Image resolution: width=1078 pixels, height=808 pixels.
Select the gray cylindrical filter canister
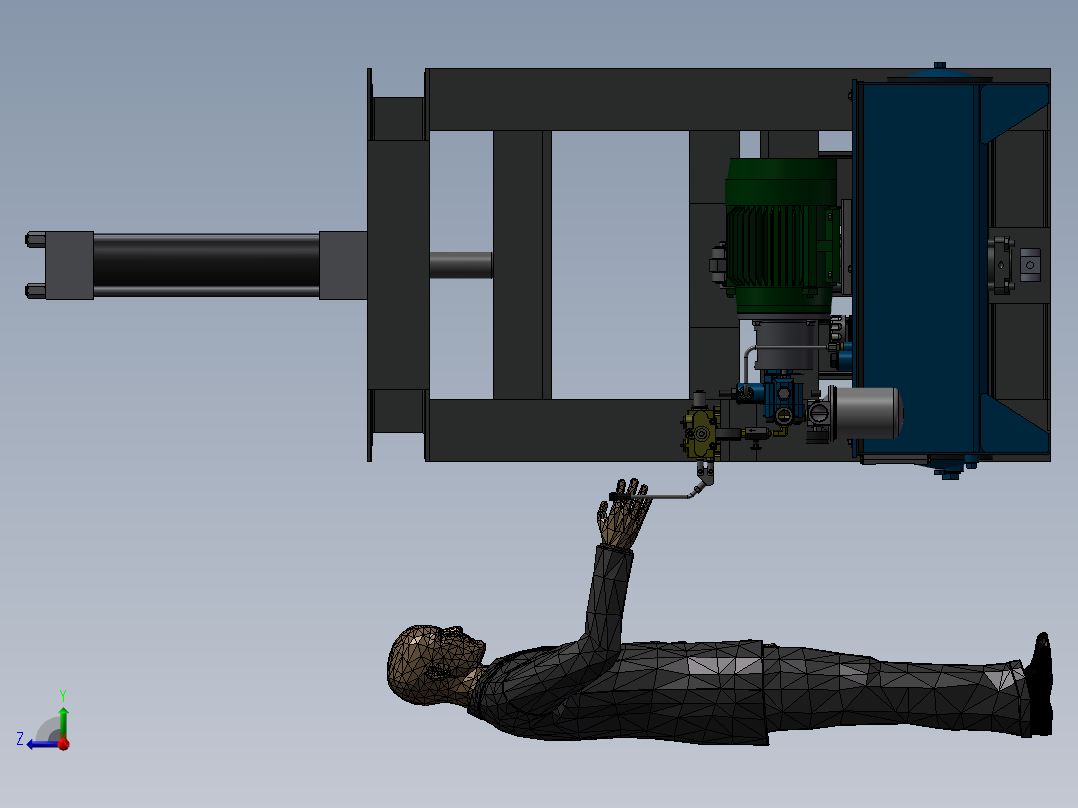click(866, 413)
